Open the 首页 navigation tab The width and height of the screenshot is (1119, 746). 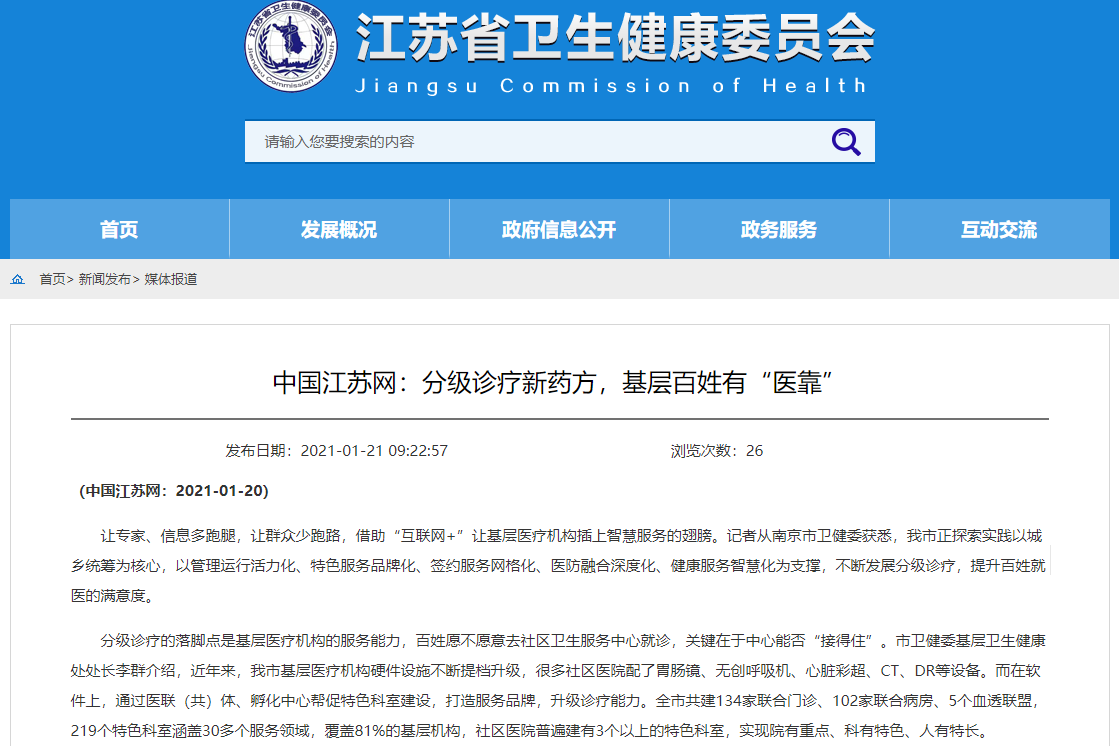(119, 230)
